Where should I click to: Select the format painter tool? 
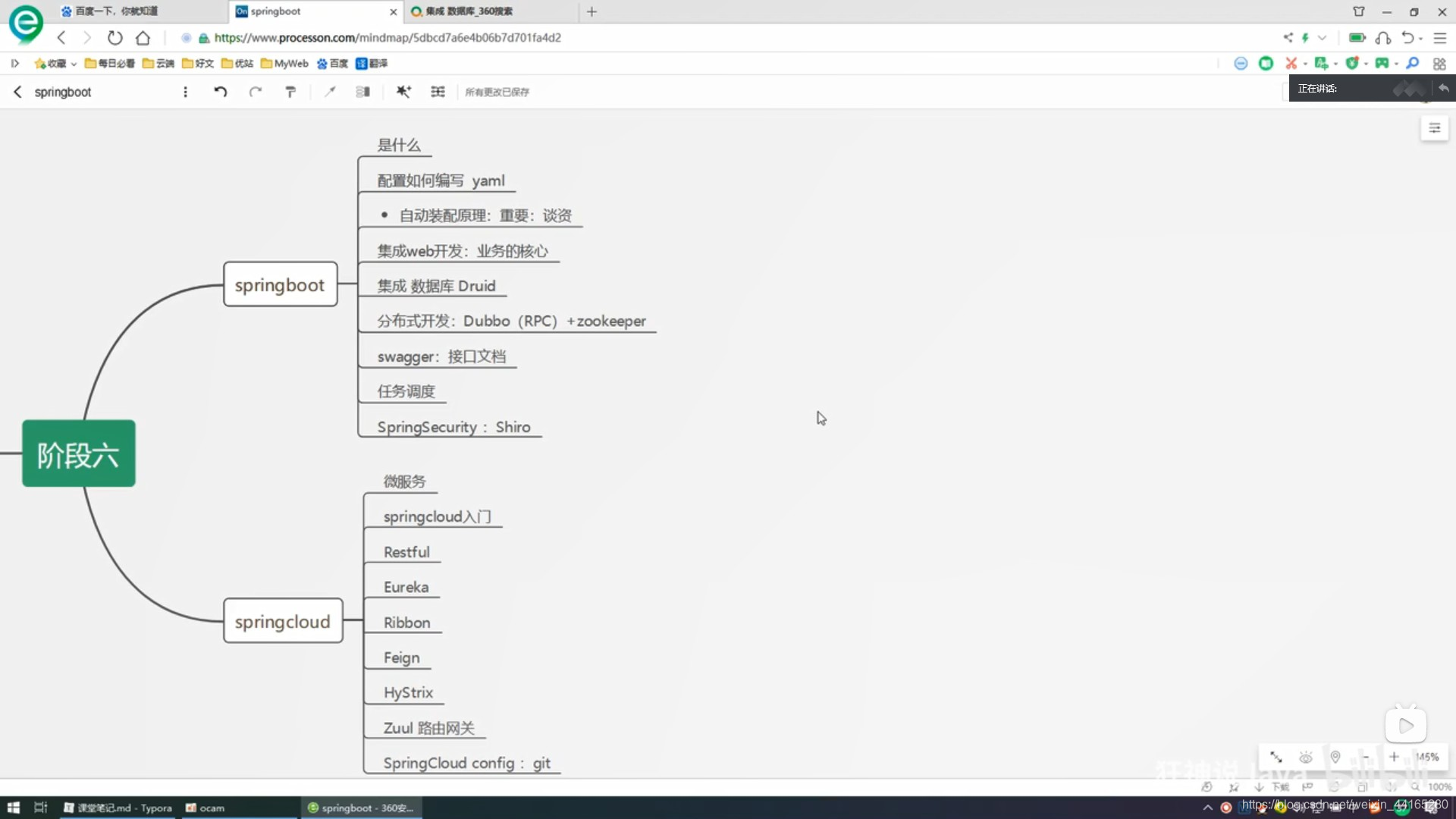pyautogui.click(x=290, y=92)
